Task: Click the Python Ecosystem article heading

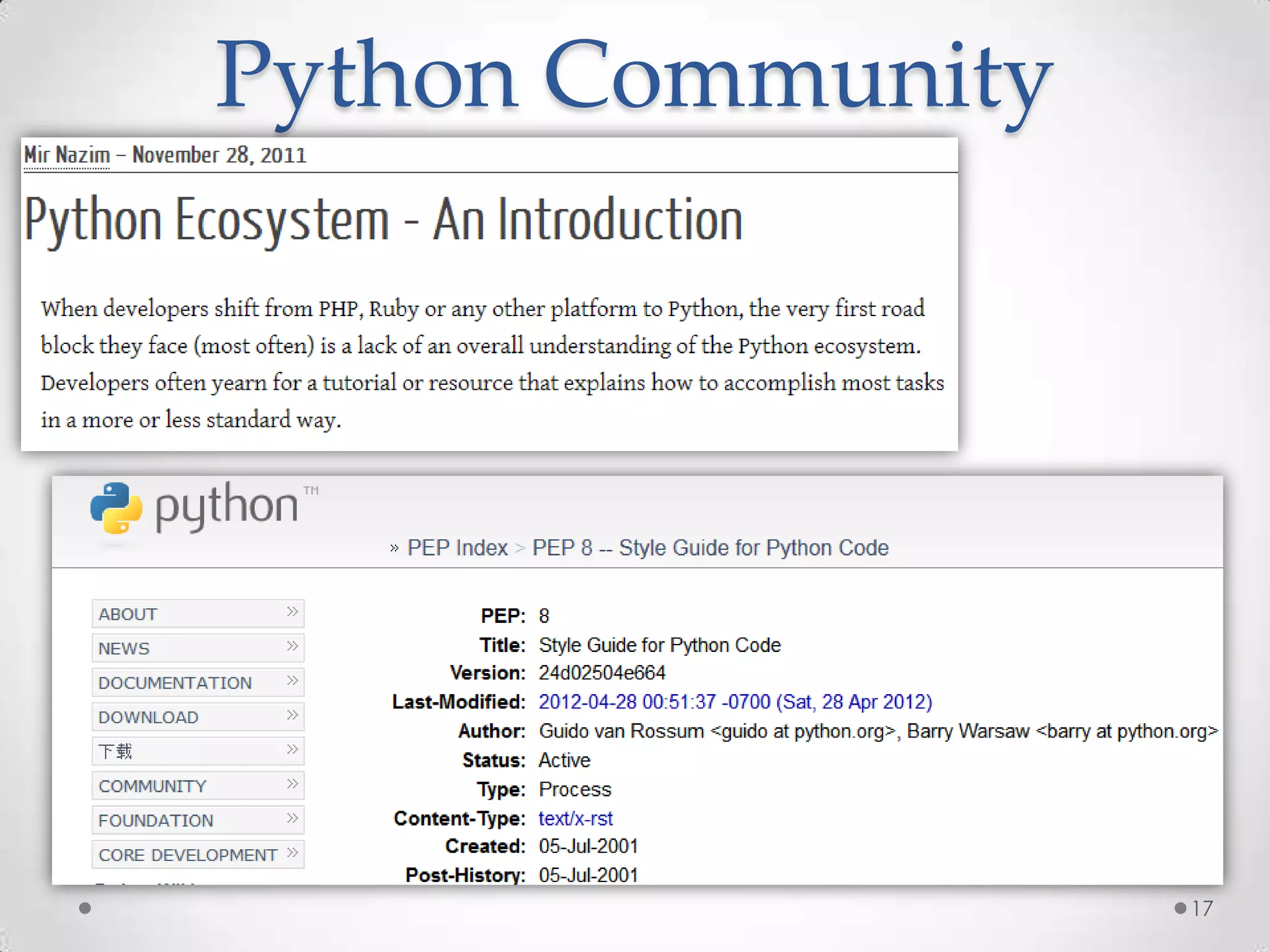Action: pyautogui.click(x=383, y=219)
